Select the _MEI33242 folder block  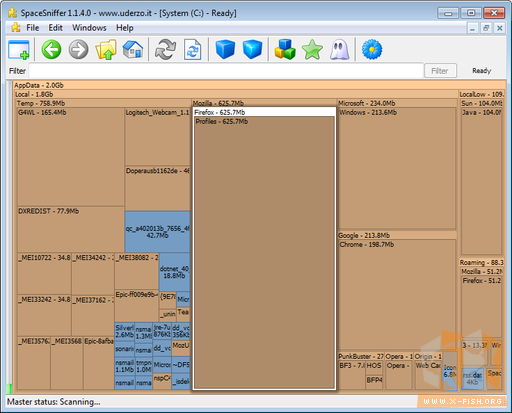[44, 315]
